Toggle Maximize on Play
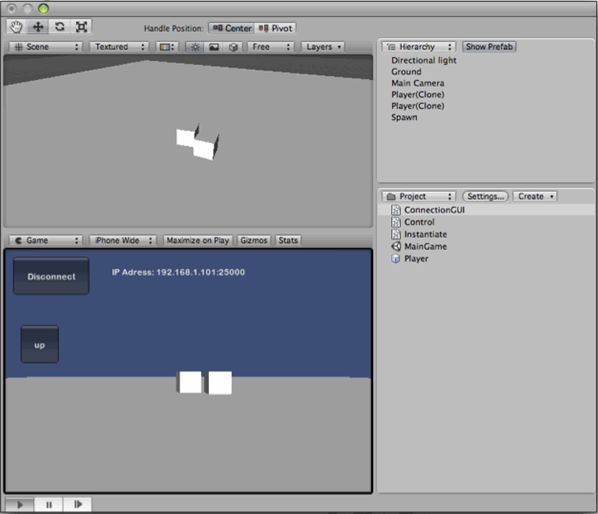This screenshot has height=514, width=598. (x=198, y=241)
